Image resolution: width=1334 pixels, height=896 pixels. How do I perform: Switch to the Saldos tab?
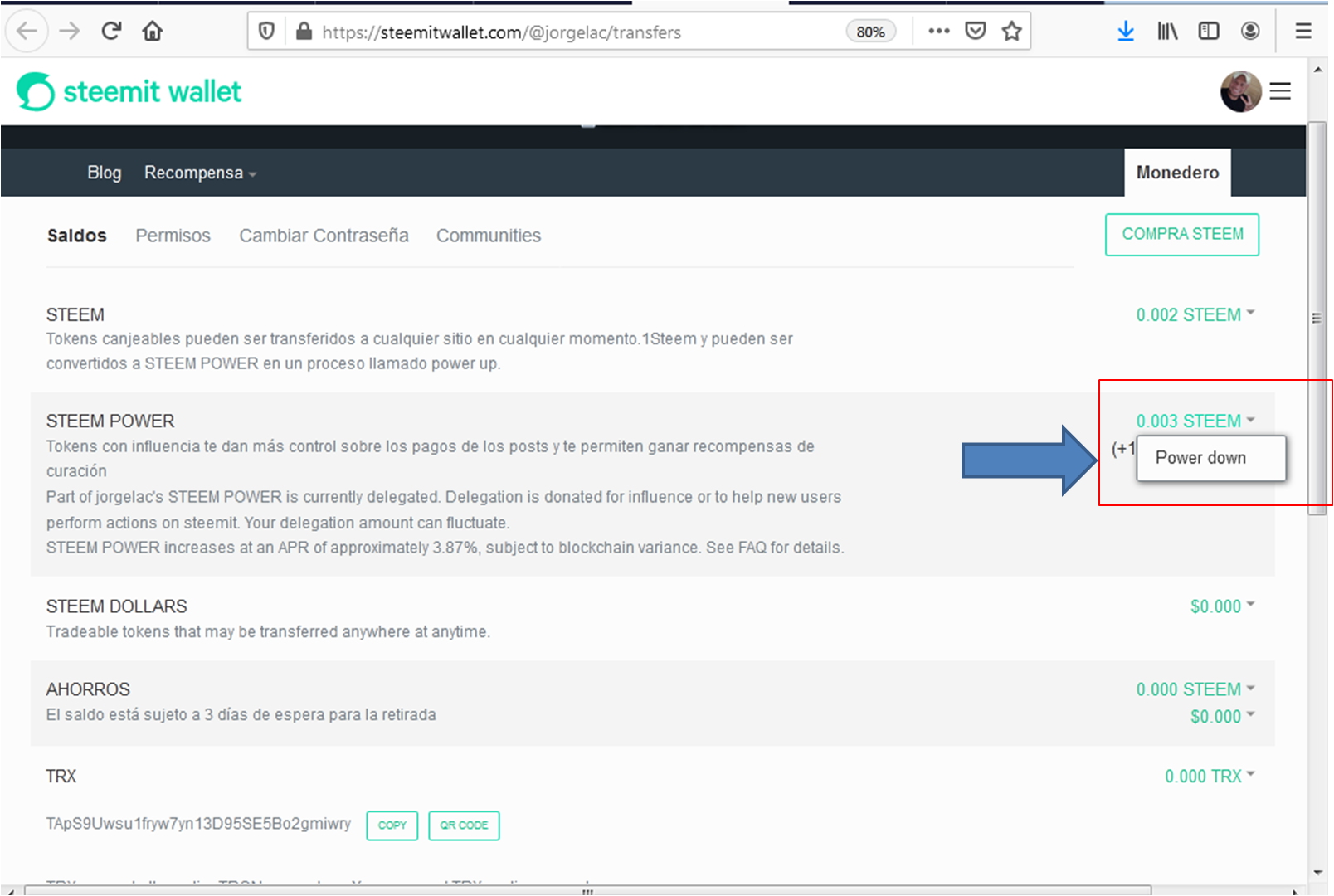pos(76,236)
